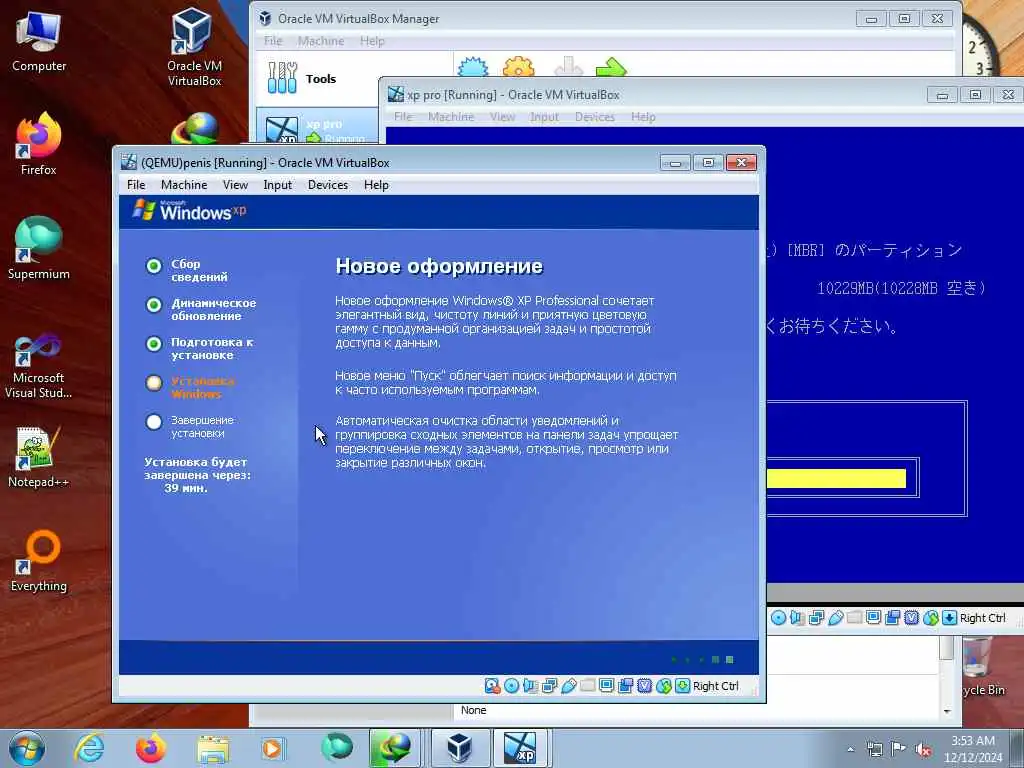Click optical drive indicator in xp pro VM status bar
Screen dimensions: 1024x768
778,618
